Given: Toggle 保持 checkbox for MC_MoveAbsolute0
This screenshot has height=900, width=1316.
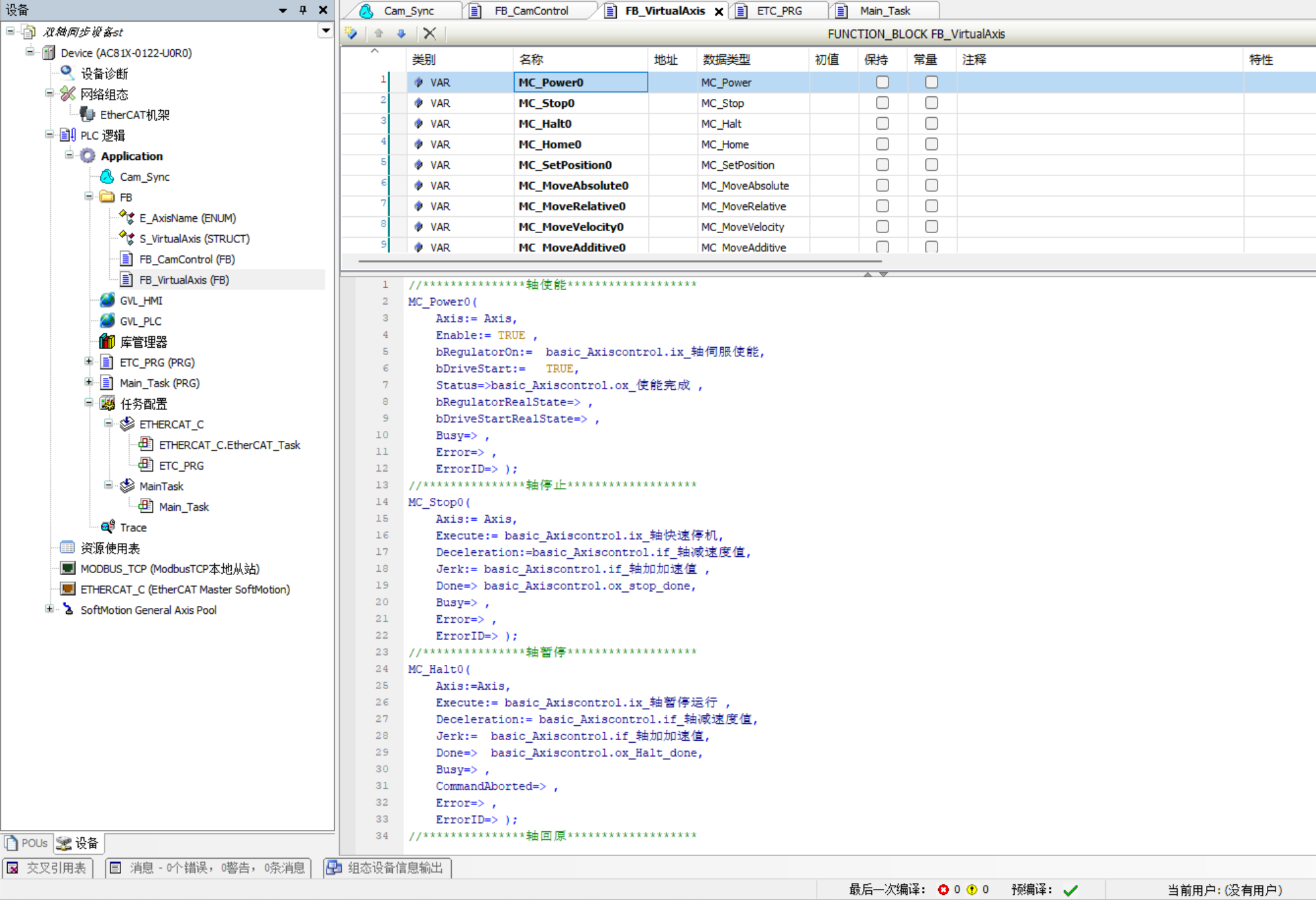Looking at the screenshot, I should pos(883,185).
